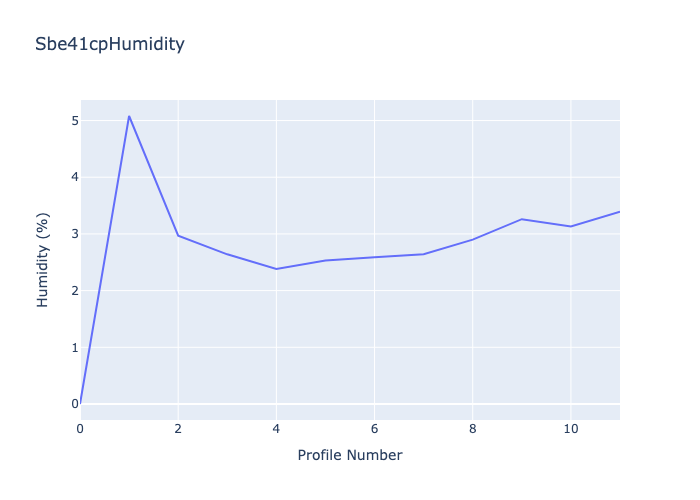Click the line's low point at profile 4
The image size is (700, 500).
click(276, 269)
